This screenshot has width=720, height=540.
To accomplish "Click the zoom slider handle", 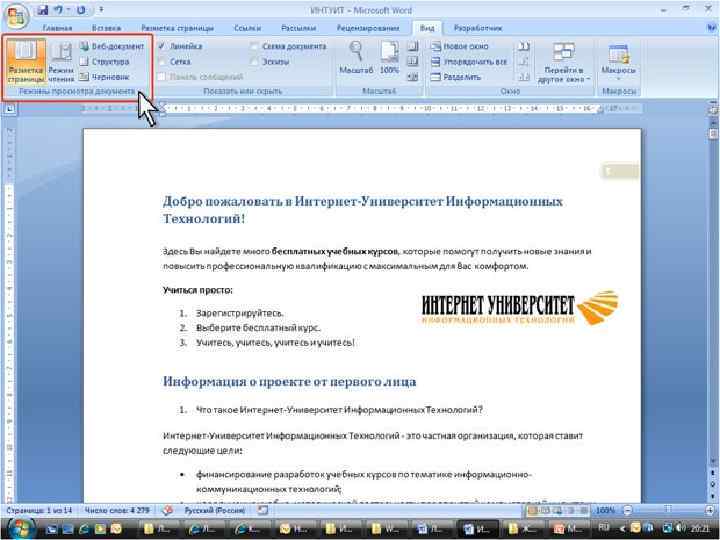I will [x=668, y=509].
